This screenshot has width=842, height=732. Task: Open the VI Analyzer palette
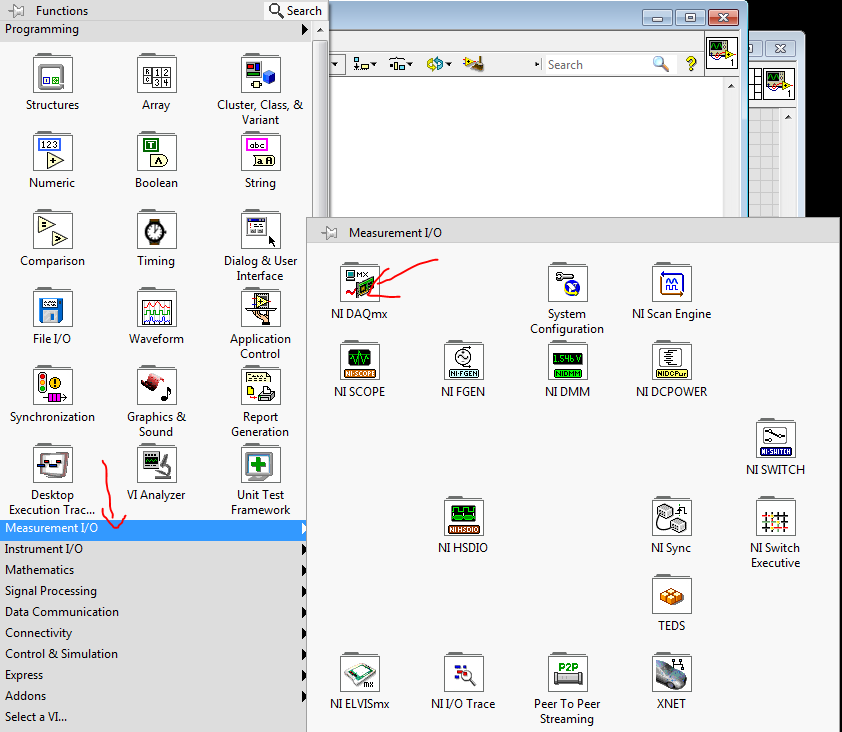(156, 463)
